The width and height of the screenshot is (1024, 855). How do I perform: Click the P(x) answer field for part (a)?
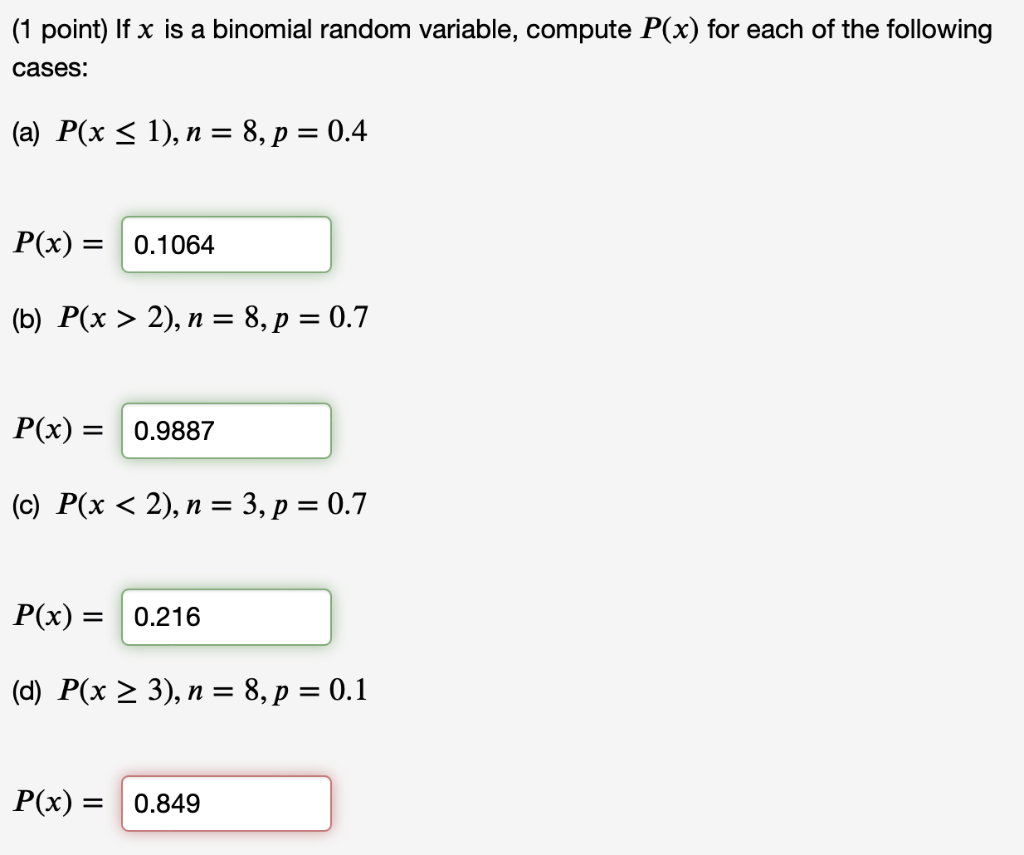coord(225,244)
